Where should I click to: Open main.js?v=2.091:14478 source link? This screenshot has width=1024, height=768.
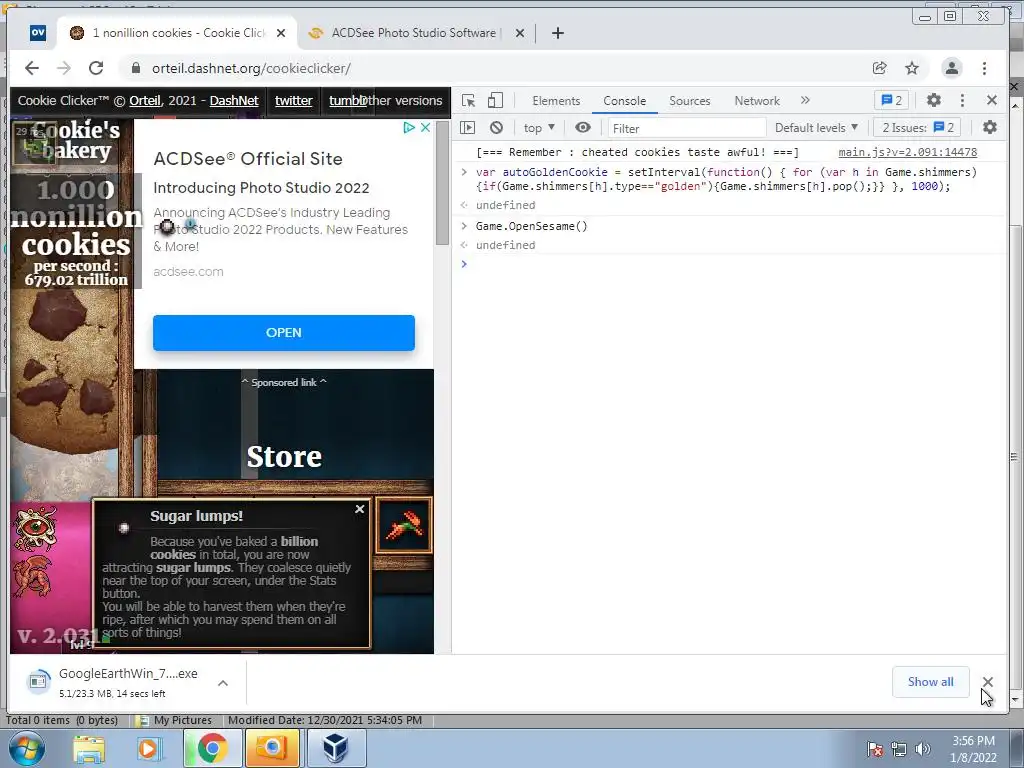[x=908, y=152]
